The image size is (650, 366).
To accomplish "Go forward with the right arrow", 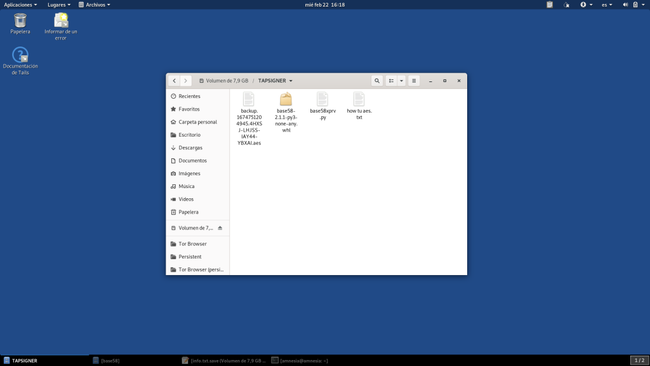I will point(185,81).
